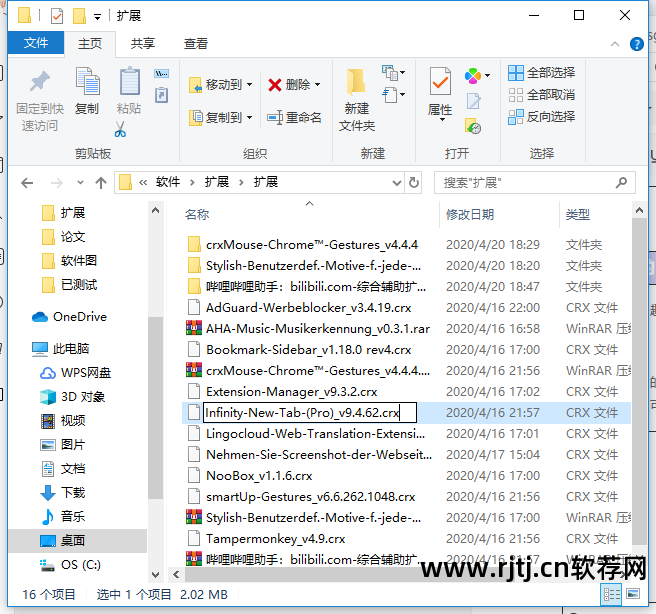Open the 删除 dropdown arrow
The width and height of the screenshot is (656, 614).
click(318, 85)
